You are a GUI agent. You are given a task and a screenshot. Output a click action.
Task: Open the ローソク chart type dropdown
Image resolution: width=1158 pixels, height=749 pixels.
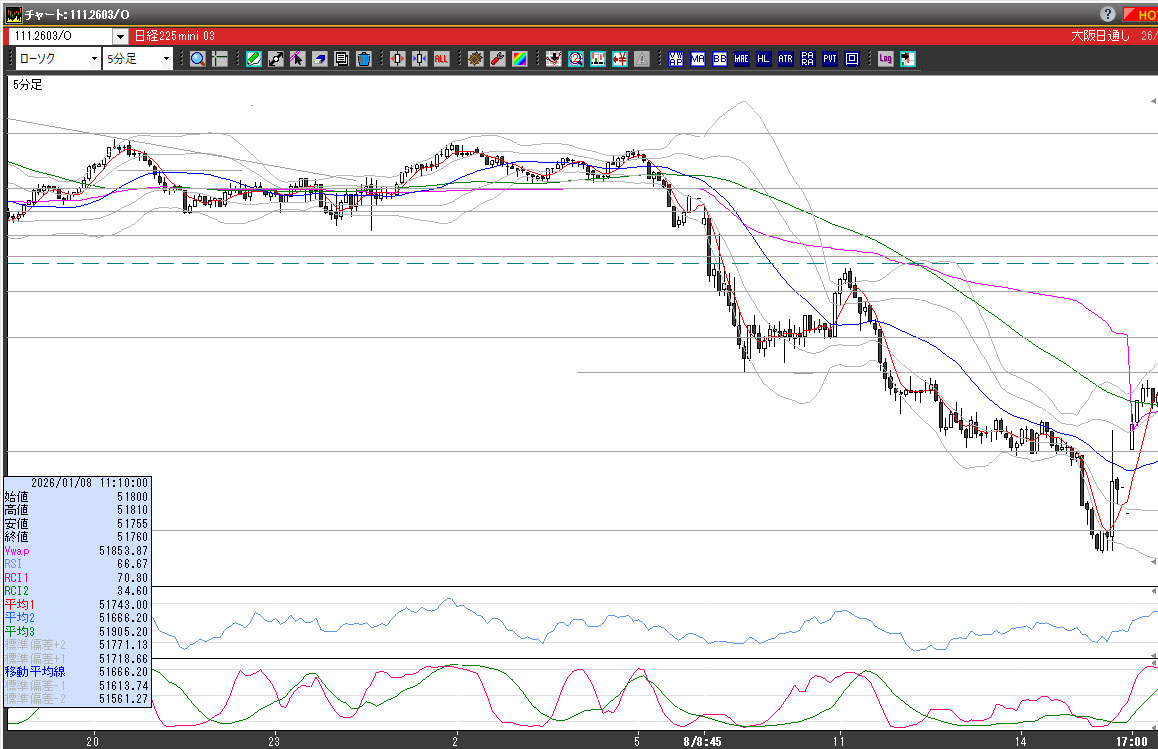pyautogui.click(x=57, y=59)
